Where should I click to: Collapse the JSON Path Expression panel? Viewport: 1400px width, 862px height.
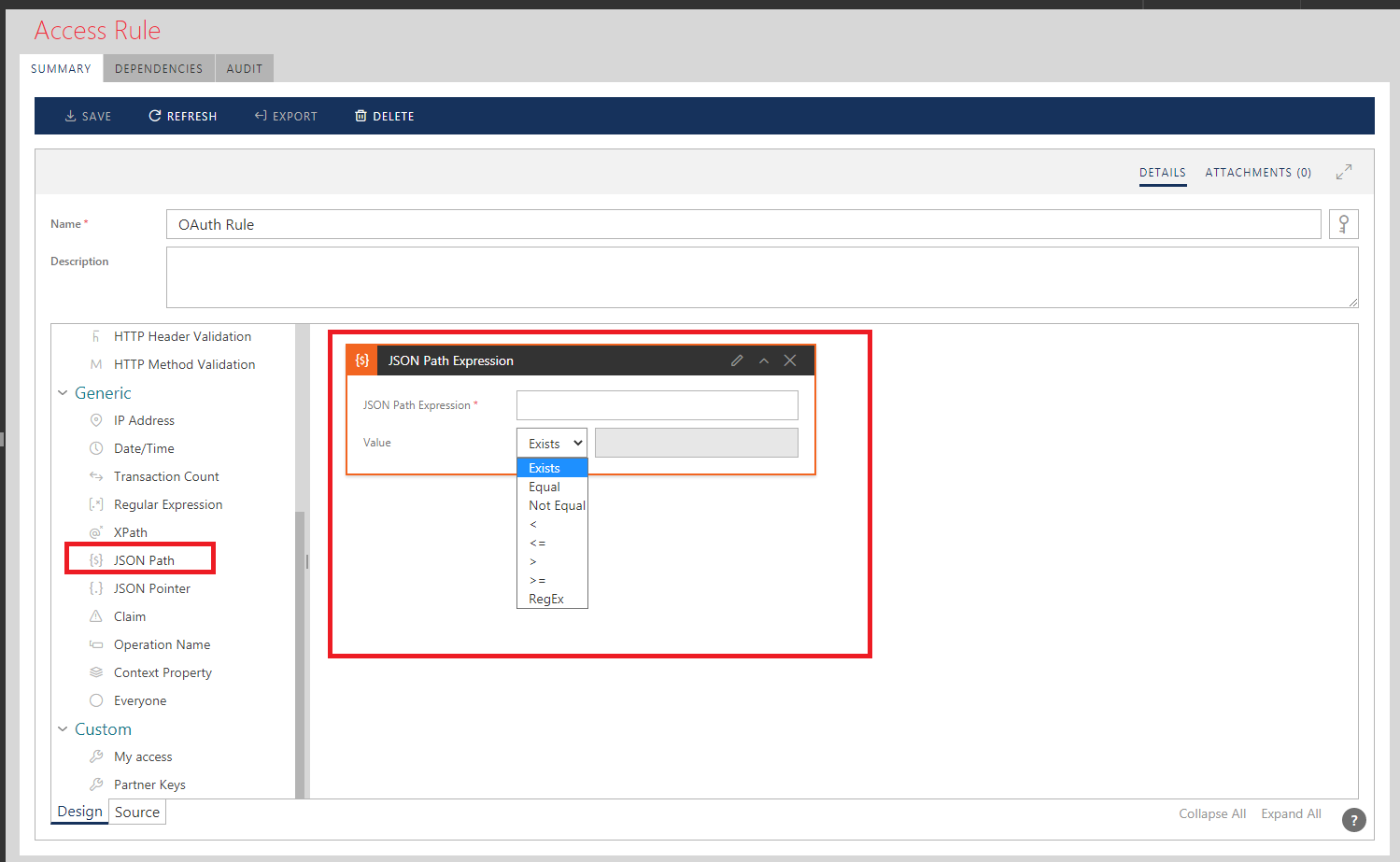pyautogui.click(x=764, y=360)
